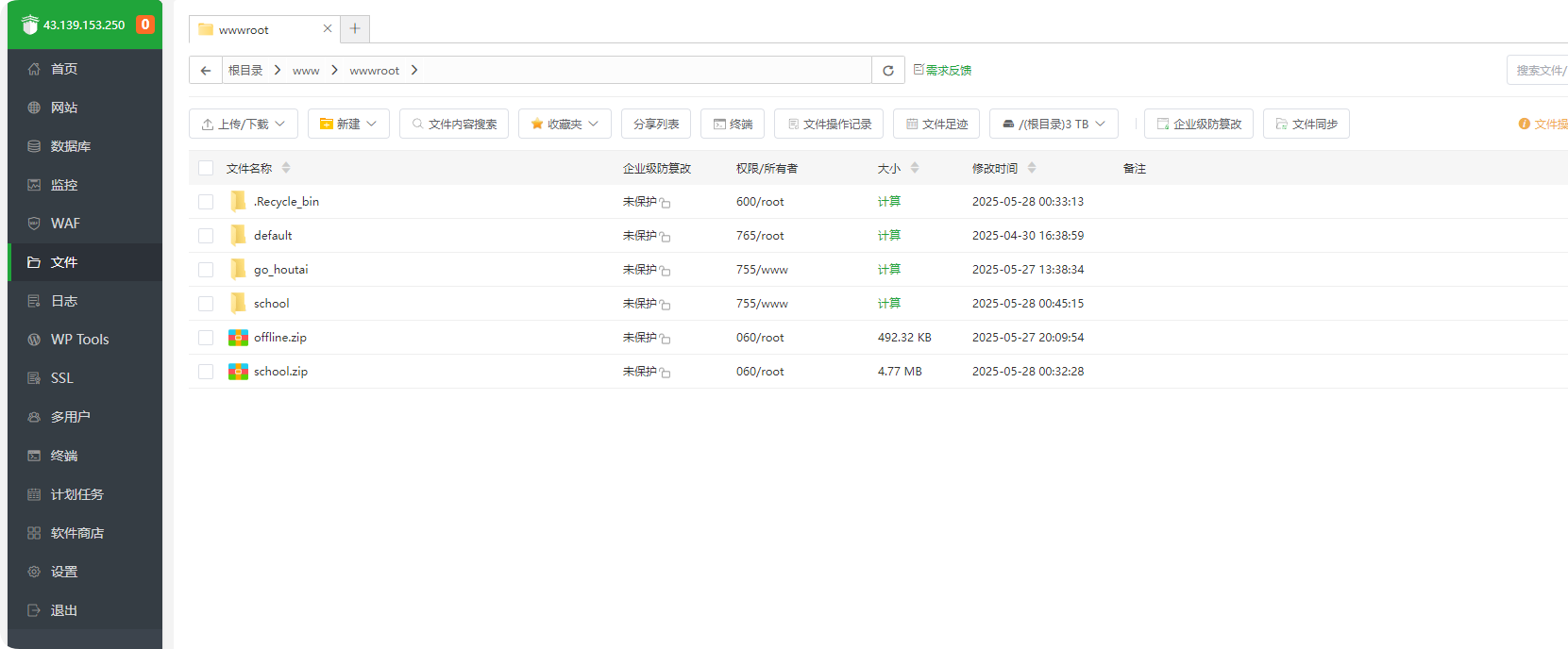This screenshot has height=649, width=1568.
Task: Refresh the current directory listing
Action: 888,70
